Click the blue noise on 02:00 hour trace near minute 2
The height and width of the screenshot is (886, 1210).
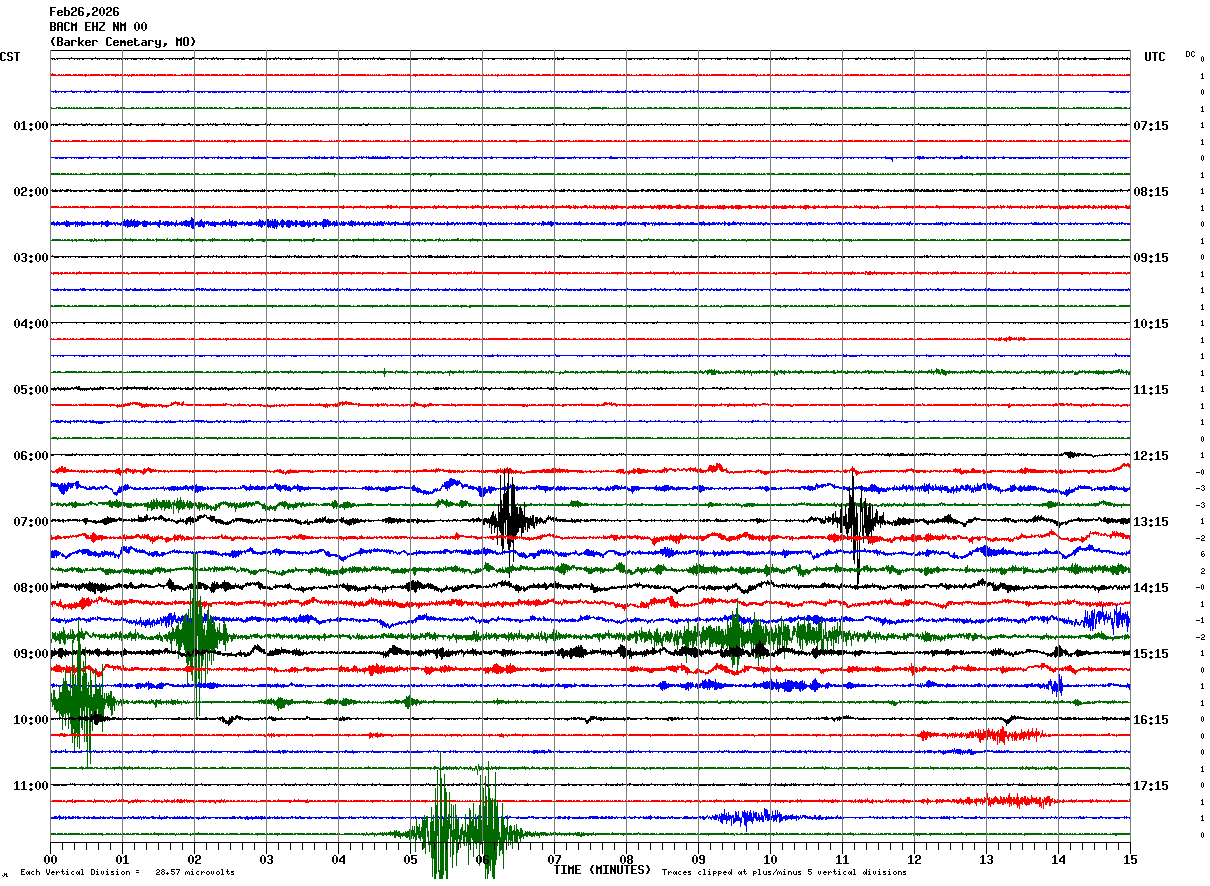pyautogui.click(x=195, y=223)
